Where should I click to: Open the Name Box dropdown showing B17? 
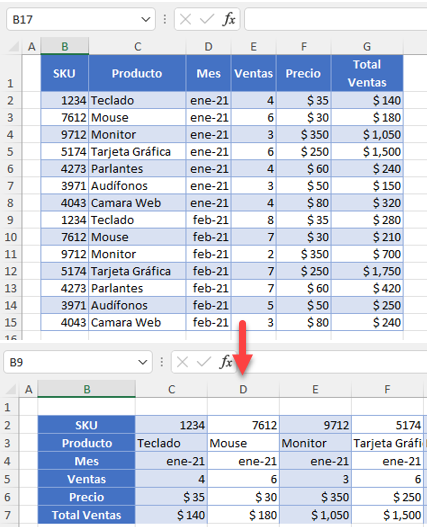click(x=146, y=19)
